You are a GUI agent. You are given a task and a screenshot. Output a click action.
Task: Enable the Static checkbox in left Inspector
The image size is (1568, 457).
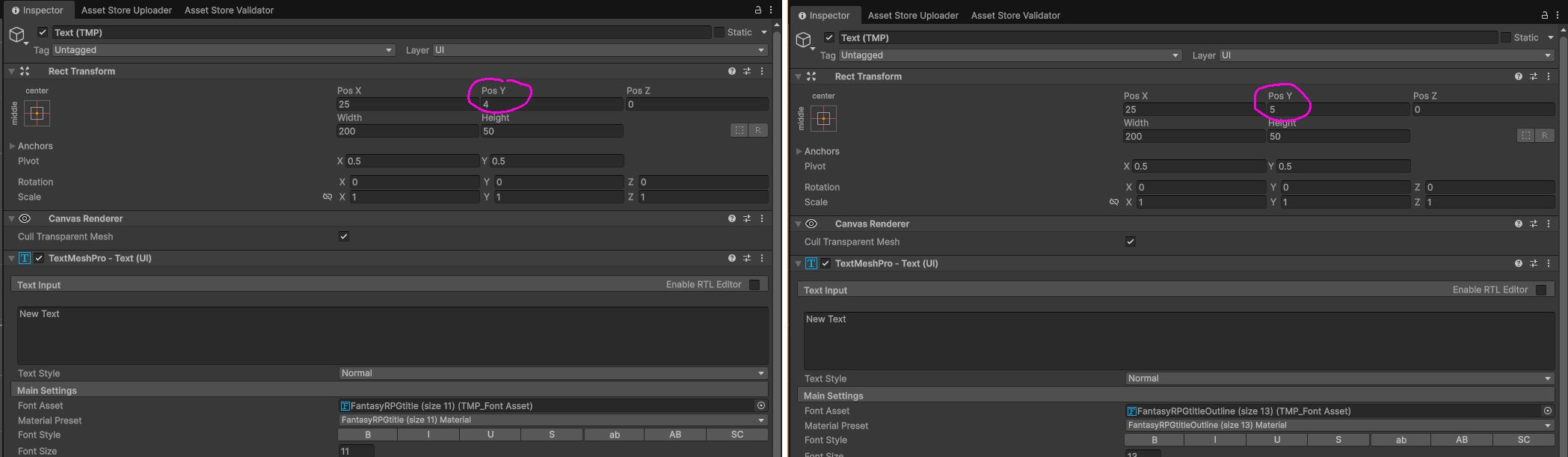[719, 32]
